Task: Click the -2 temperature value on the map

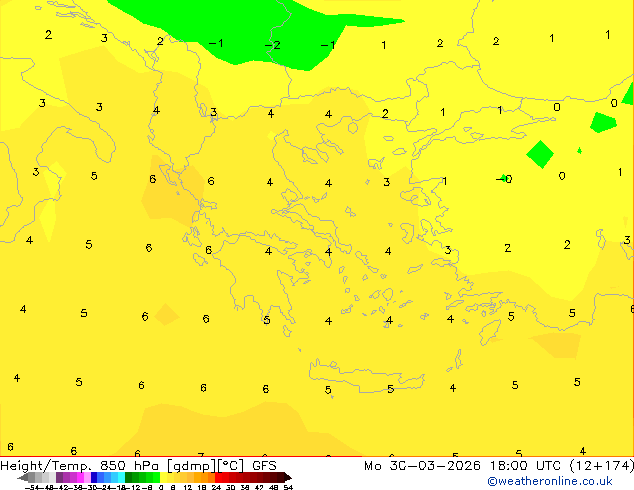Action: pyautogui.click(x=273, y=45)
